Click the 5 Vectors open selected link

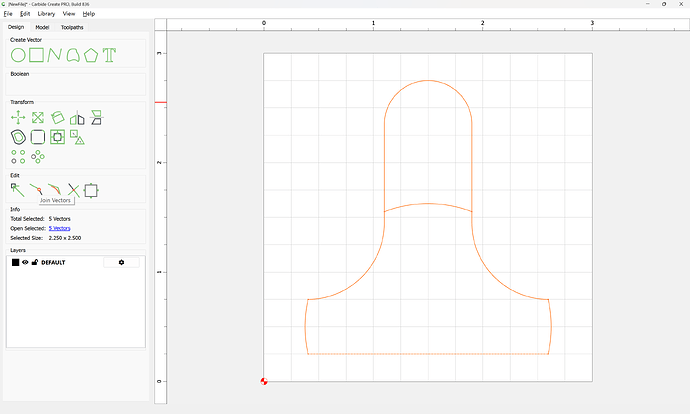[59, 228]
